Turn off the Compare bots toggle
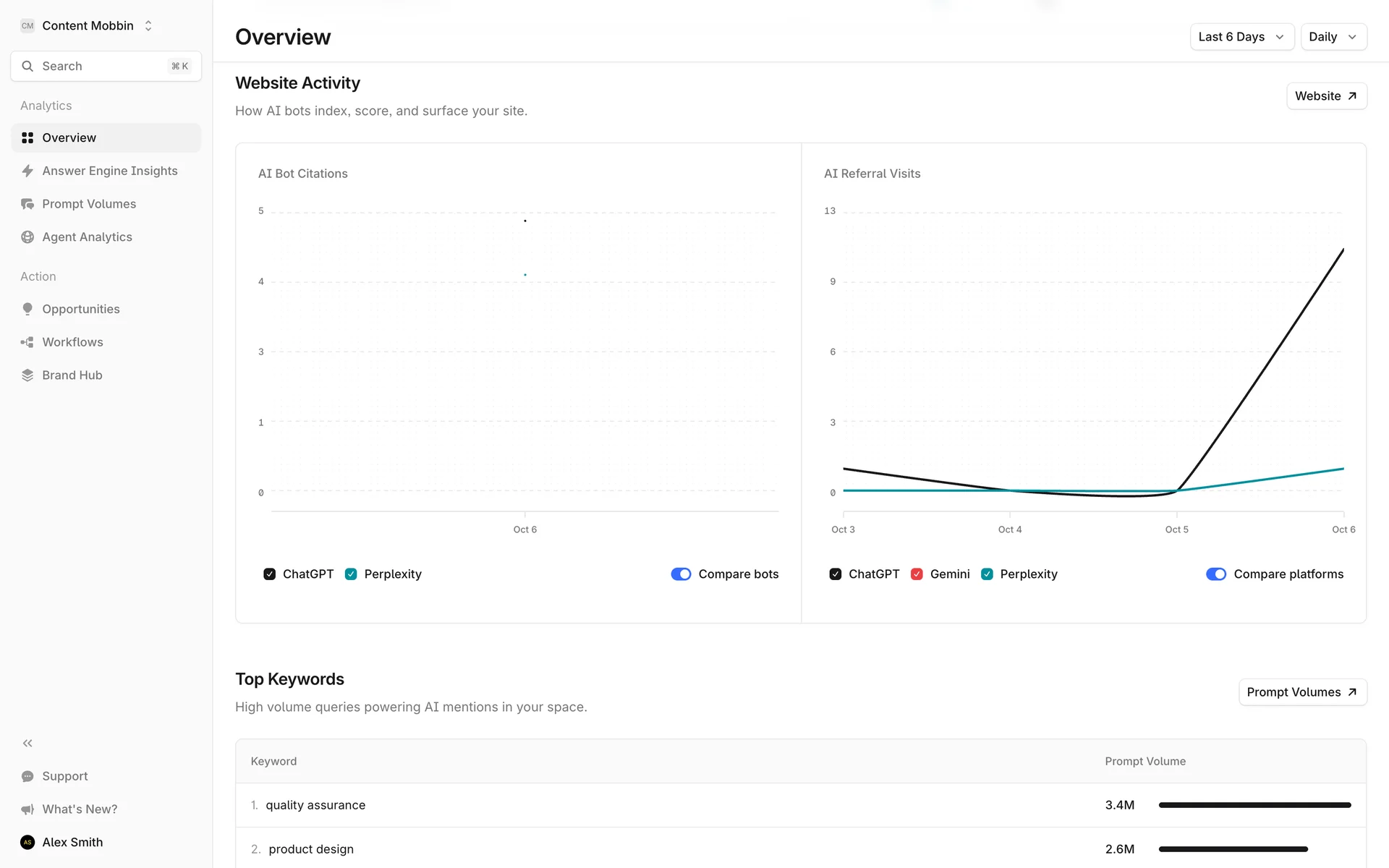 point(681,574)
